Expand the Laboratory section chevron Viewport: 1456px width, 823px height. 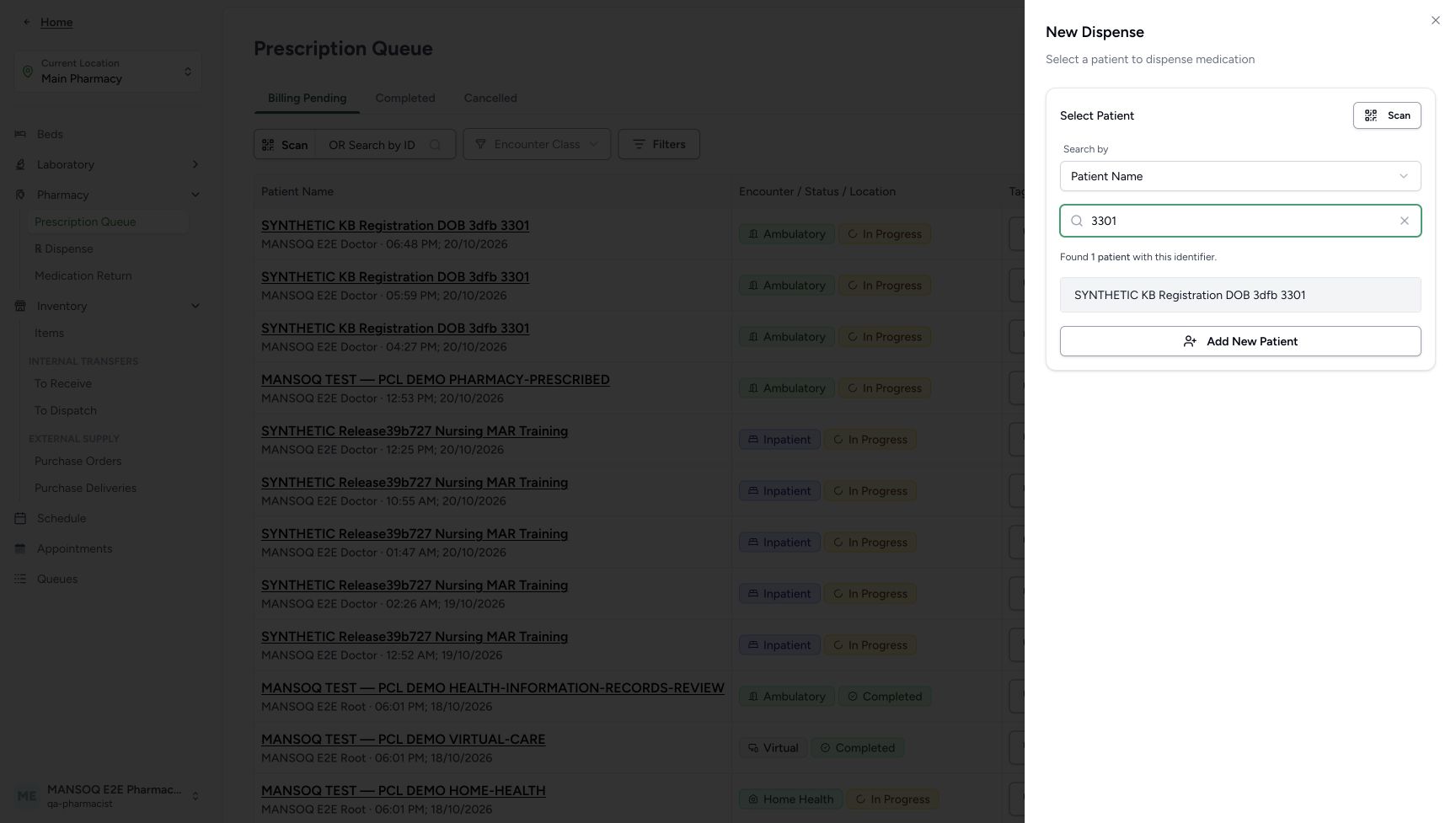coord(195,164)
